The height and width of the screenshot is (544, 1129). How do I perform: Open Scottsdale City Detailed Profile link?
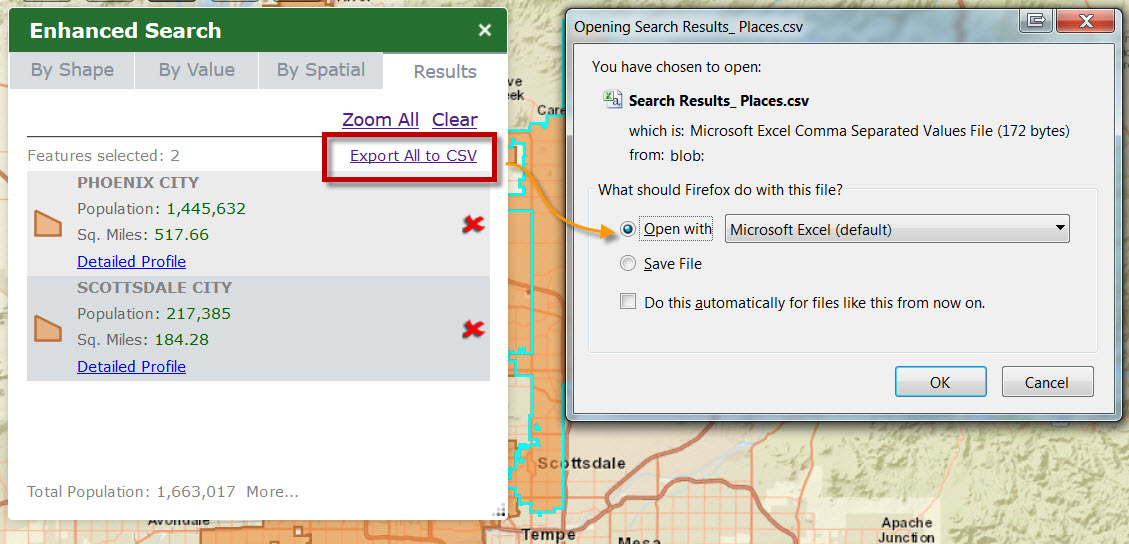(131, 366)
